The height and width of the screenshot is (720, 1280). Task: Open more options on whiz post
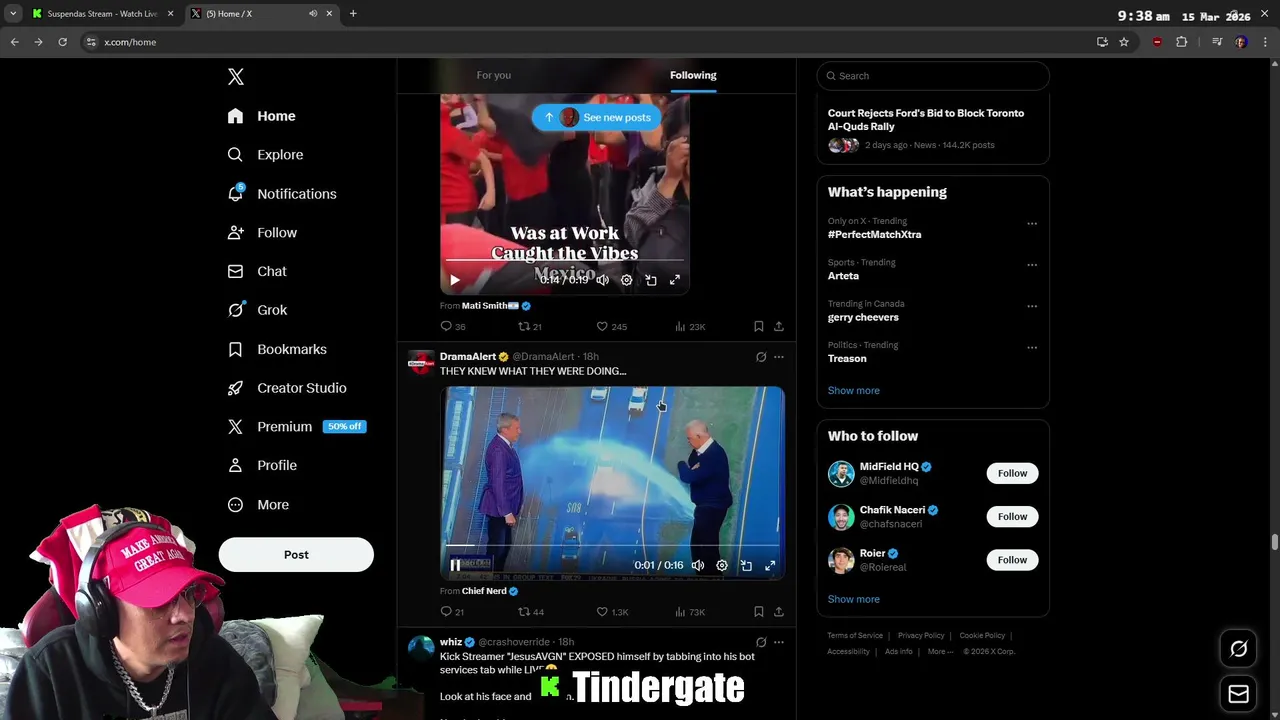tap(779, 642)
